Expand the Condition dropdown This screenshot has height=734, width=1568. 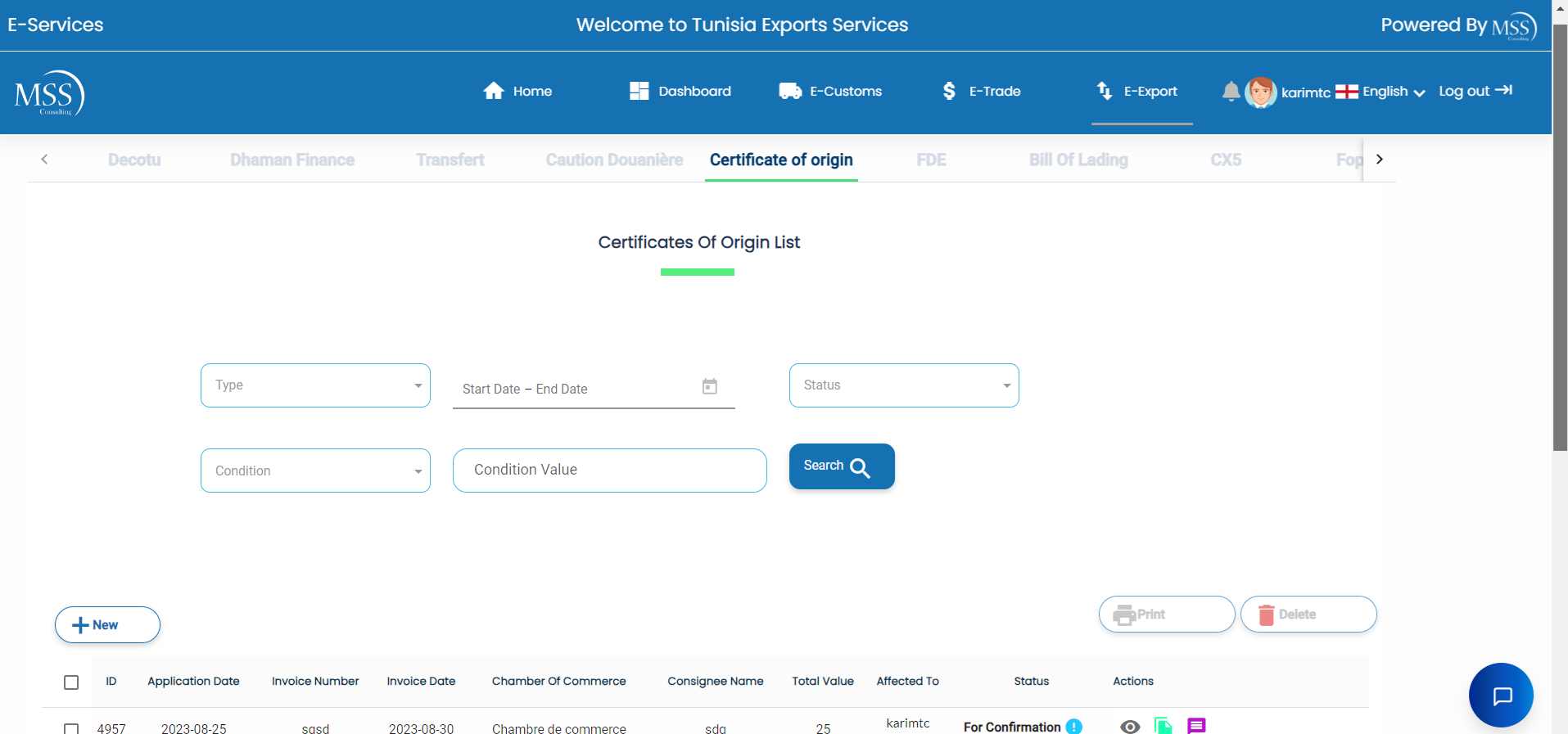315,471
